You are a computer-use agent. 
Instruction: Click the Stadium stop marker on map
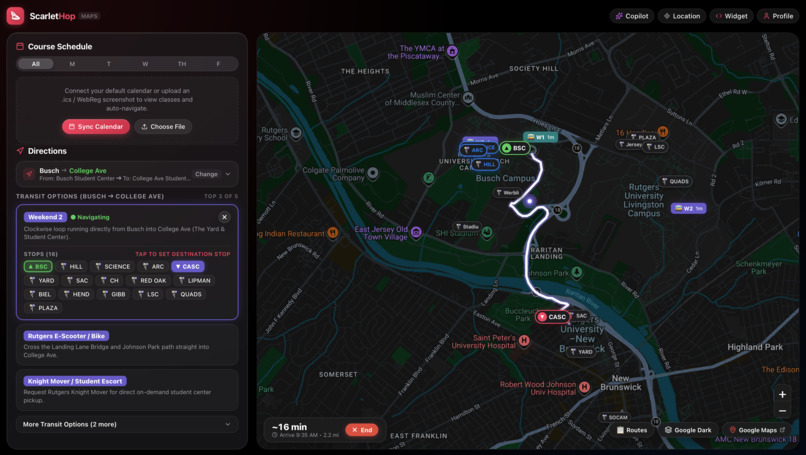[x=467, y=226]
